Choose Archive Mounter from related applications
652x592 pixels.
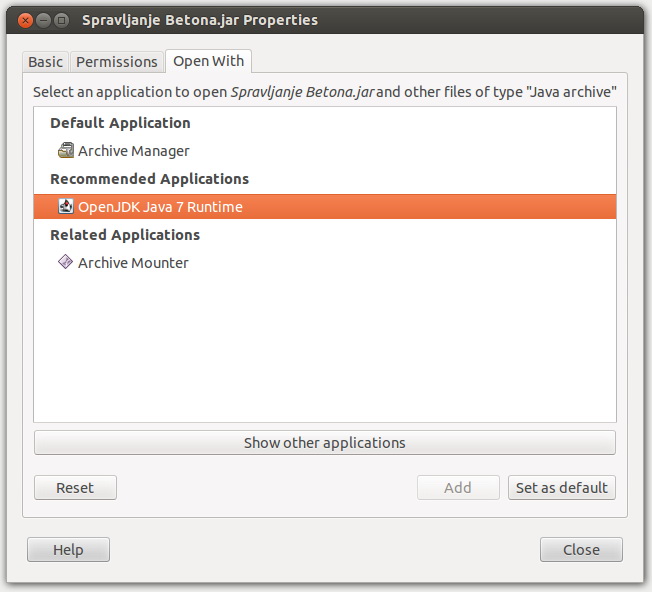pyautogui.click(x=133, y=263)
